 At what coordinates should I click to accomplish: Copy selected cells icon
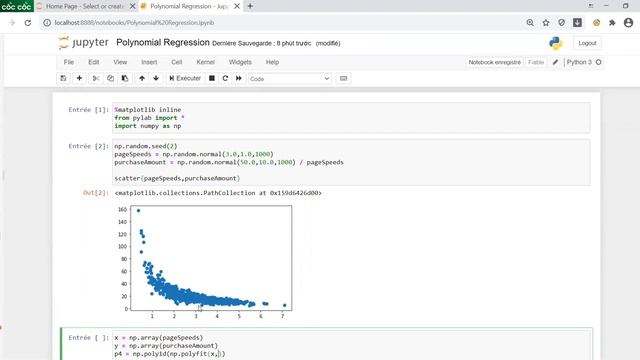(110, 78)
